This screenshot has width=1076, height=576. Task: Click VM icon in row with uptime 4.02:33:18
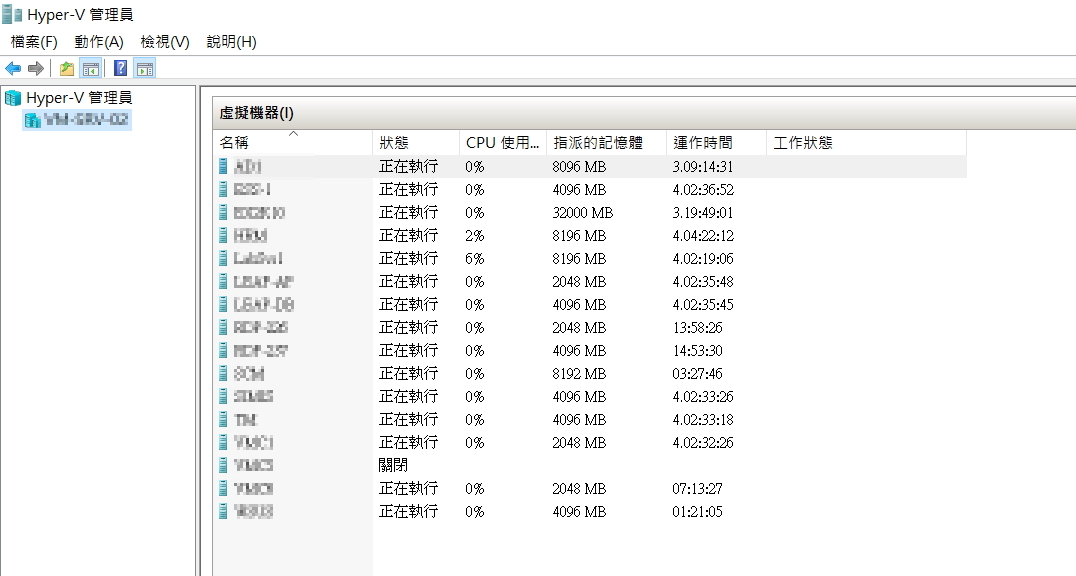(x=223, y=419)
